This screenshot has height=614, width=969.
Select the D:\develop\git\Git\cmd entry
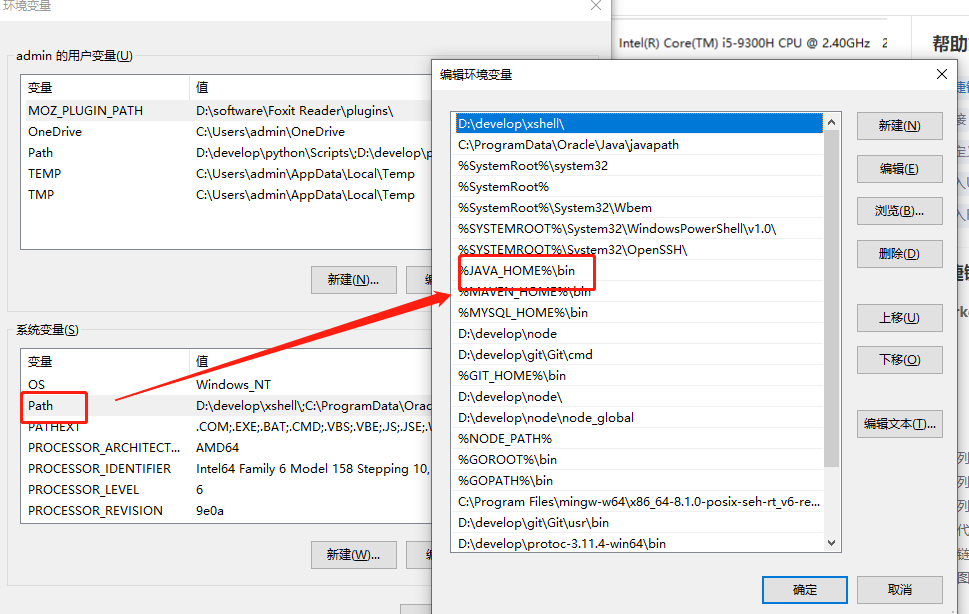[x=639, y=355]
